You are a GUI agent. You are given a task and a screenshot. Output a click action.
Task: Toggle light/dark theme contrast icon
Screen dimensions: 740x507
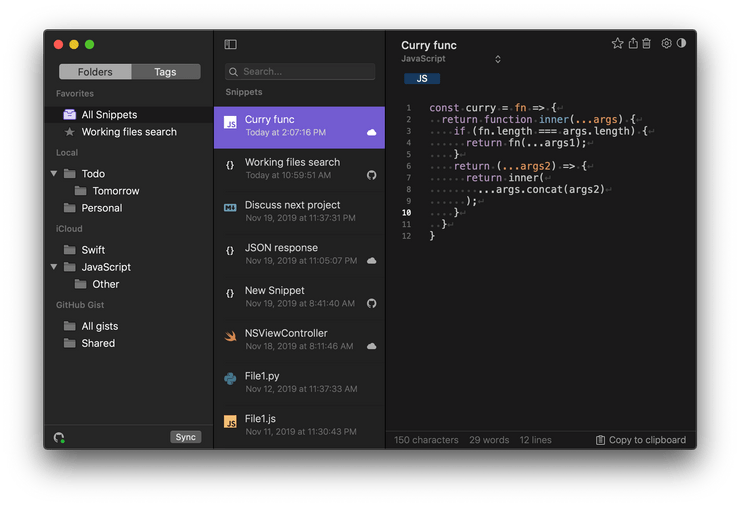681,43
